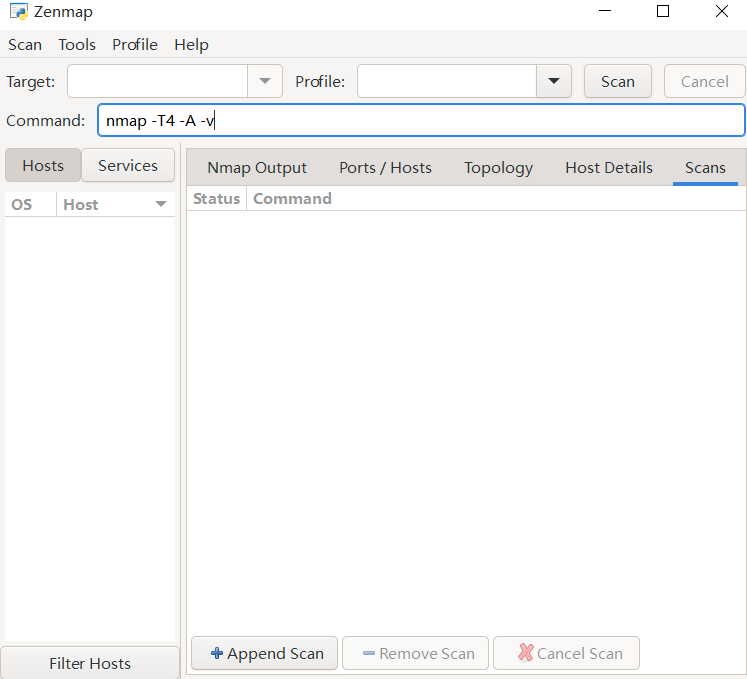The image size is (747, 679).
Task: Open the Help menu
Action: 191,45
